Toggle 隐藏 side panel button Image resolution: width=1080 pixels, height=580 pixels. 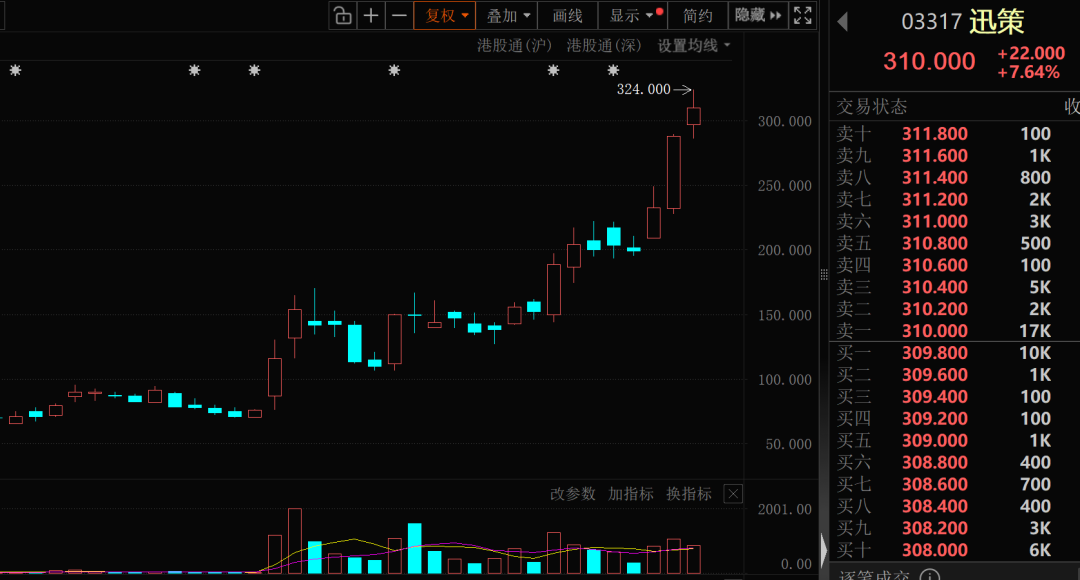(x=758, y=15)
